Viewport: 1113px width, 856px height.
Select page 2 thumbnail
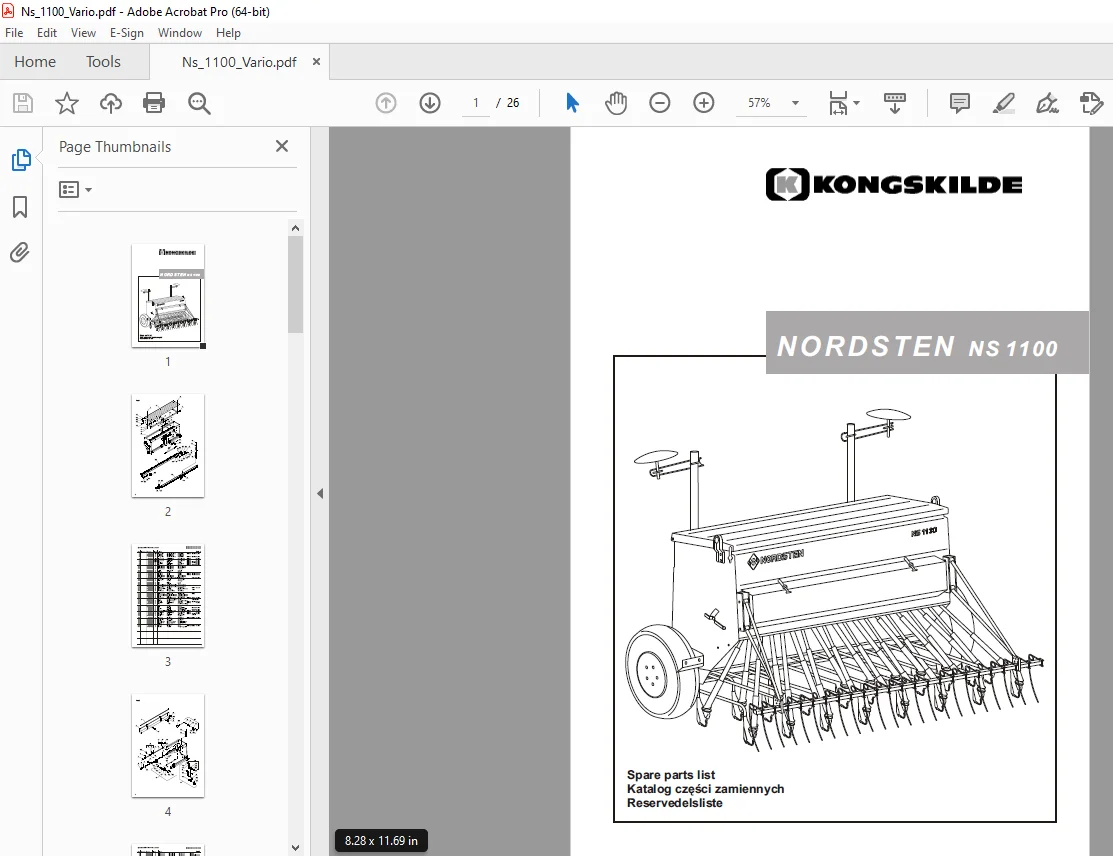click(x=168, y=446)
